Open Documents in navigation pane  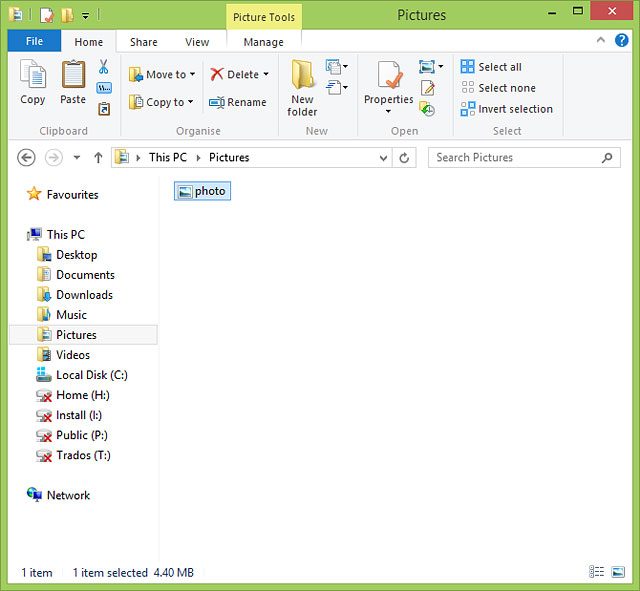pyautogui.click(x=76, y=275)
